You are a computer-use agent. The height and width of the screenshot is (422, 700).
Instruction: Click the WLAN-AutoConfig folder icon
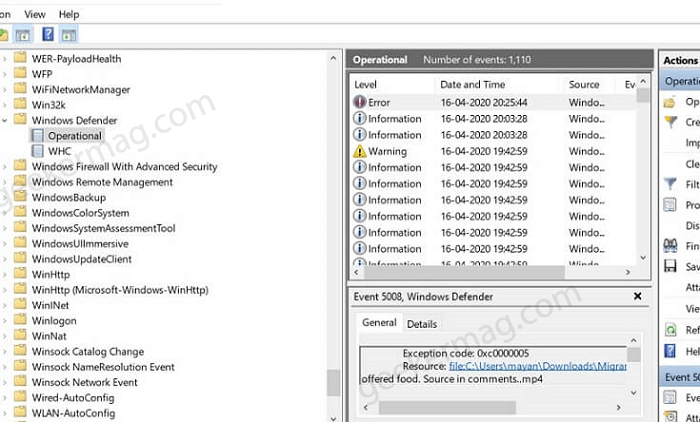[x=20, y=412]
